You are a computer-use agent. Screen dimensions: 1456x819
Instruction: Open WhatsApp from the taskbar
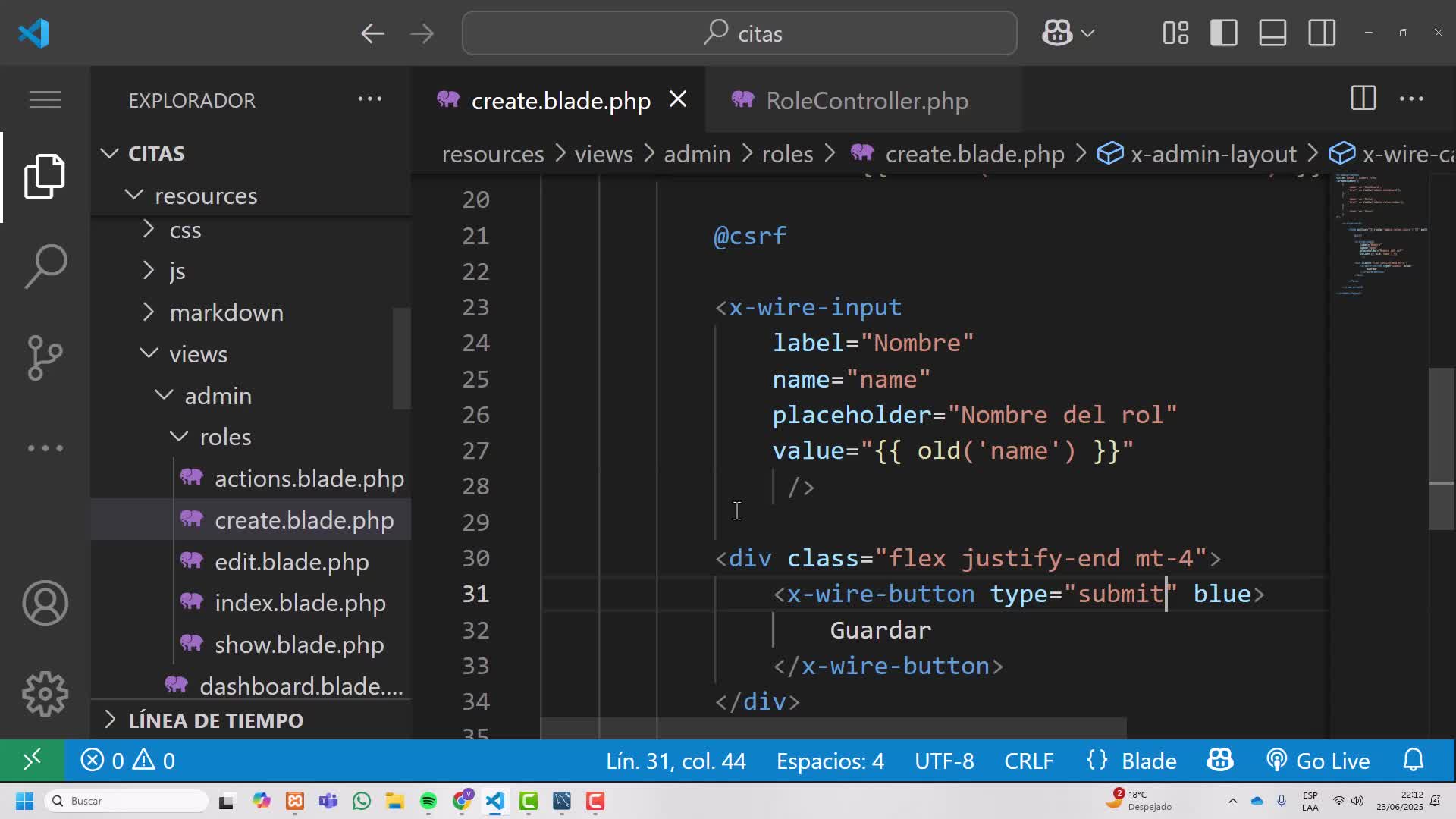coord(362,801)
